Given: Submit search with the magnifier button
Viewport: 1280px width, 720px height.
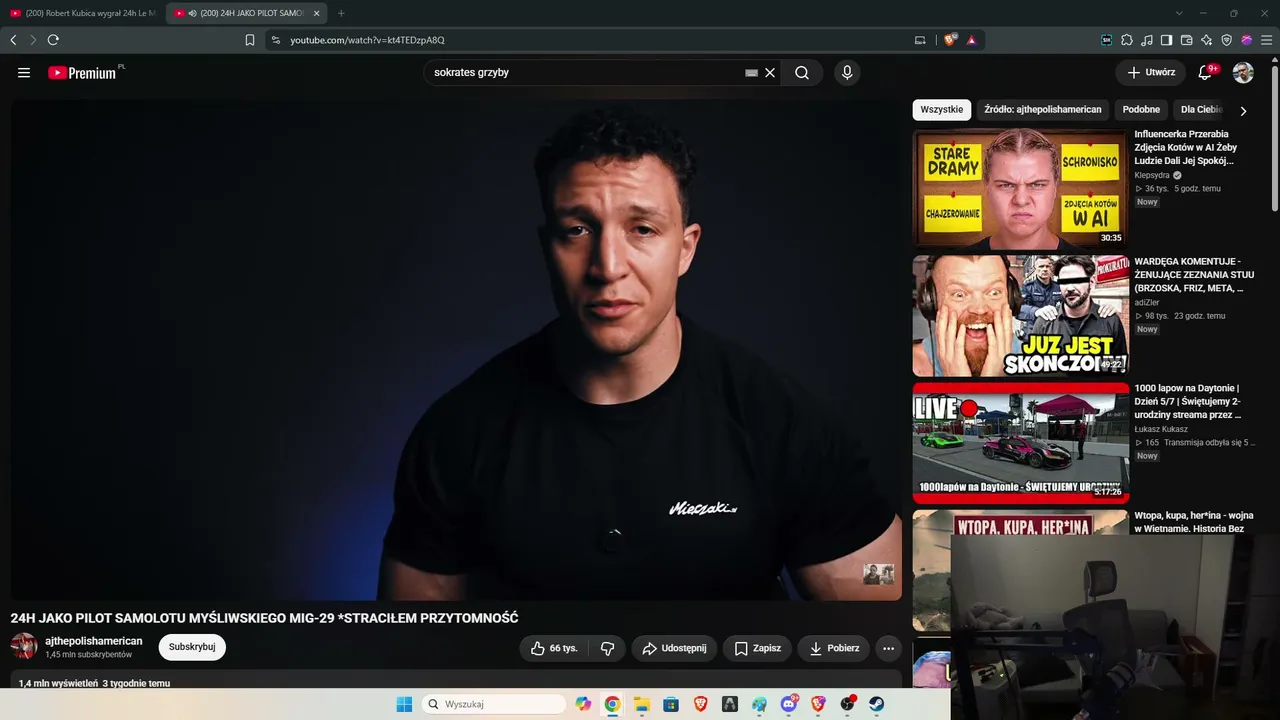Looking at the screenshot, I should [x=802, y=73].
